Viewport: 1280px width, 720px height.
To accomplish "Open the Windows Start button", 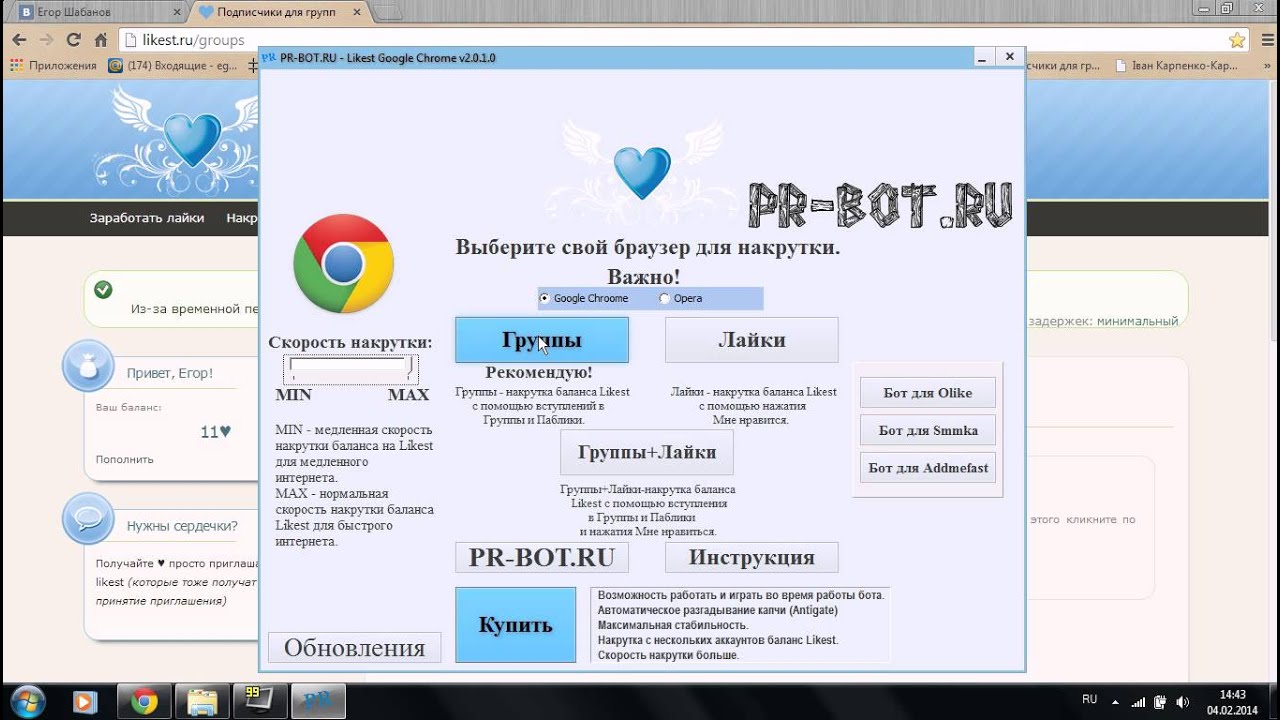I will [27, 701].
